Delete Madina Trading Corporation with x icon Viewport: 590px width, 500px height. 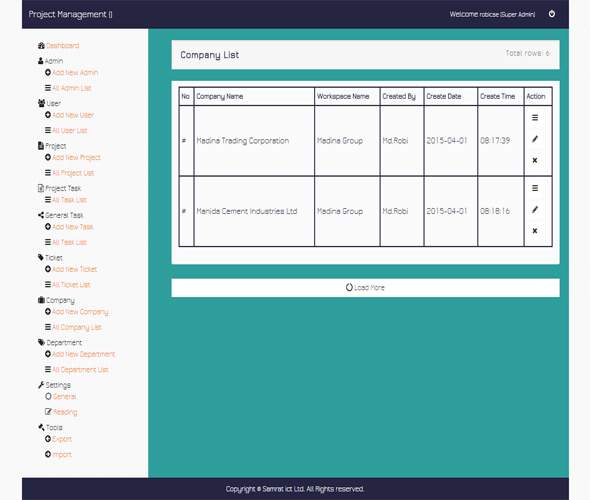click(535, 160)
